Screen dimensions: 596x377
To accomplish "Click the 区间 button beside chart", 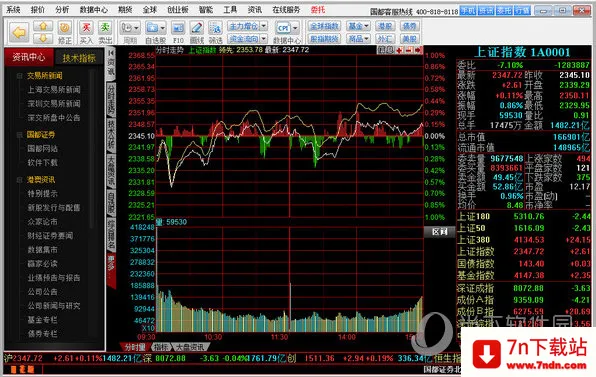I will click(439, 232).
